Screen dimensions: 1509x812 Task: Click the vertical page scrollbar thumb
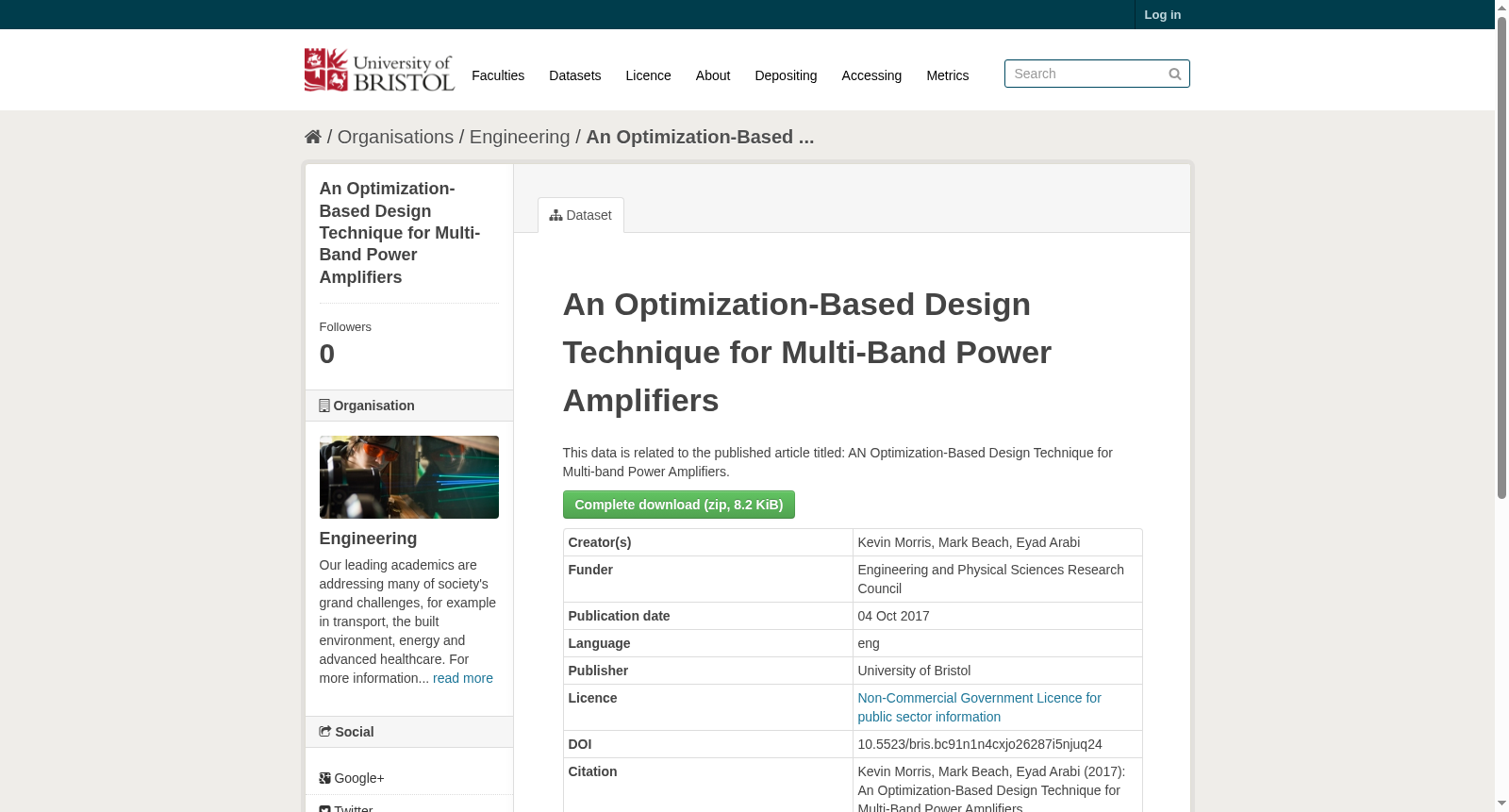pyautogui.click(x=1501, y=257)
